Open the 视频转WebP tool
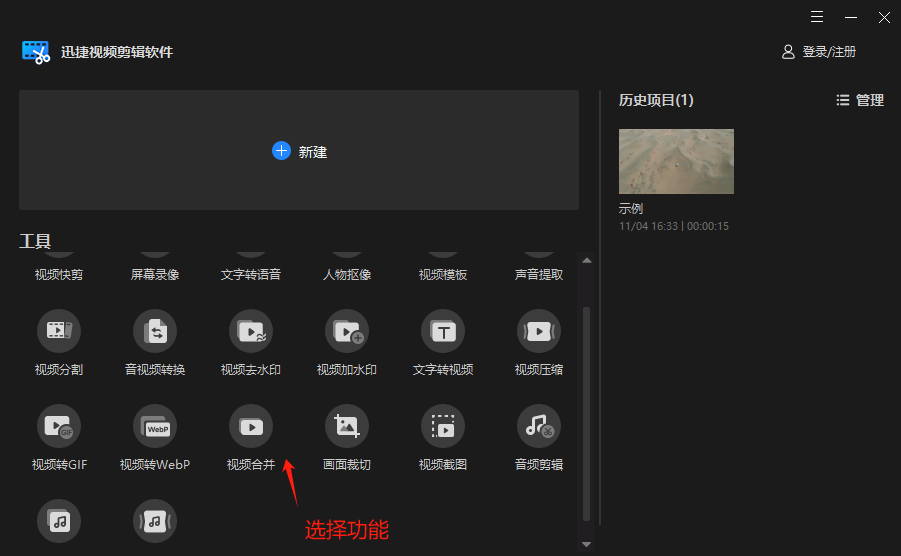901x556 pixels. pos(155,426)
